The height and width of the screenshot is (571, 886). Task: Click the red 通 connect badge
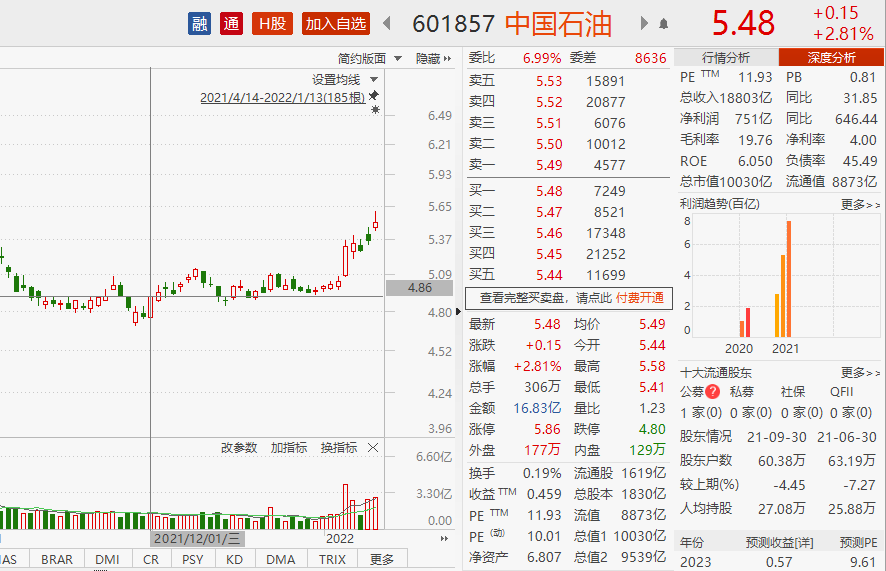[x=231, y=24]
